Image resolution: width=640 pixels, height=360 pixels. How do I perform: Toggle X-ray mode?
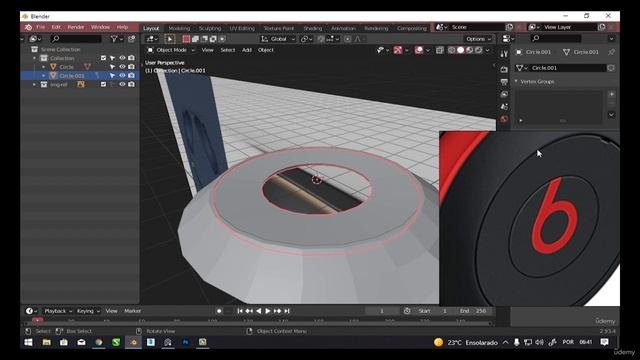[x=440, y=50]
